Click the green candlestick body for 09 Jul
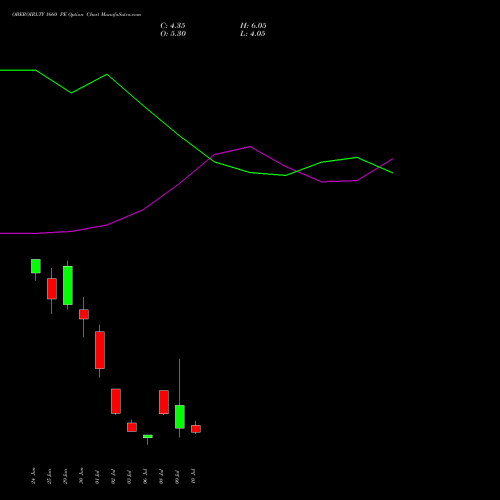This screenshot has height=500, width=500. pos(180,417)
